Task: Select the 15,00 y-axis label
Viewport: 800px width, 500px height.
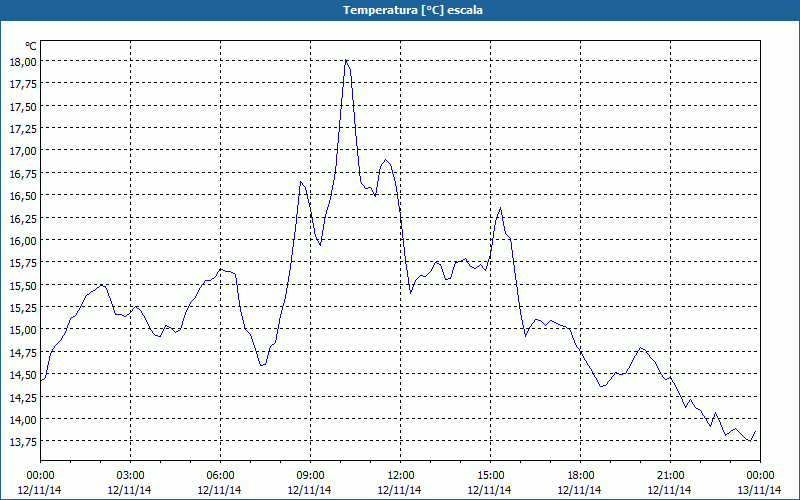Action: (23, 330)
